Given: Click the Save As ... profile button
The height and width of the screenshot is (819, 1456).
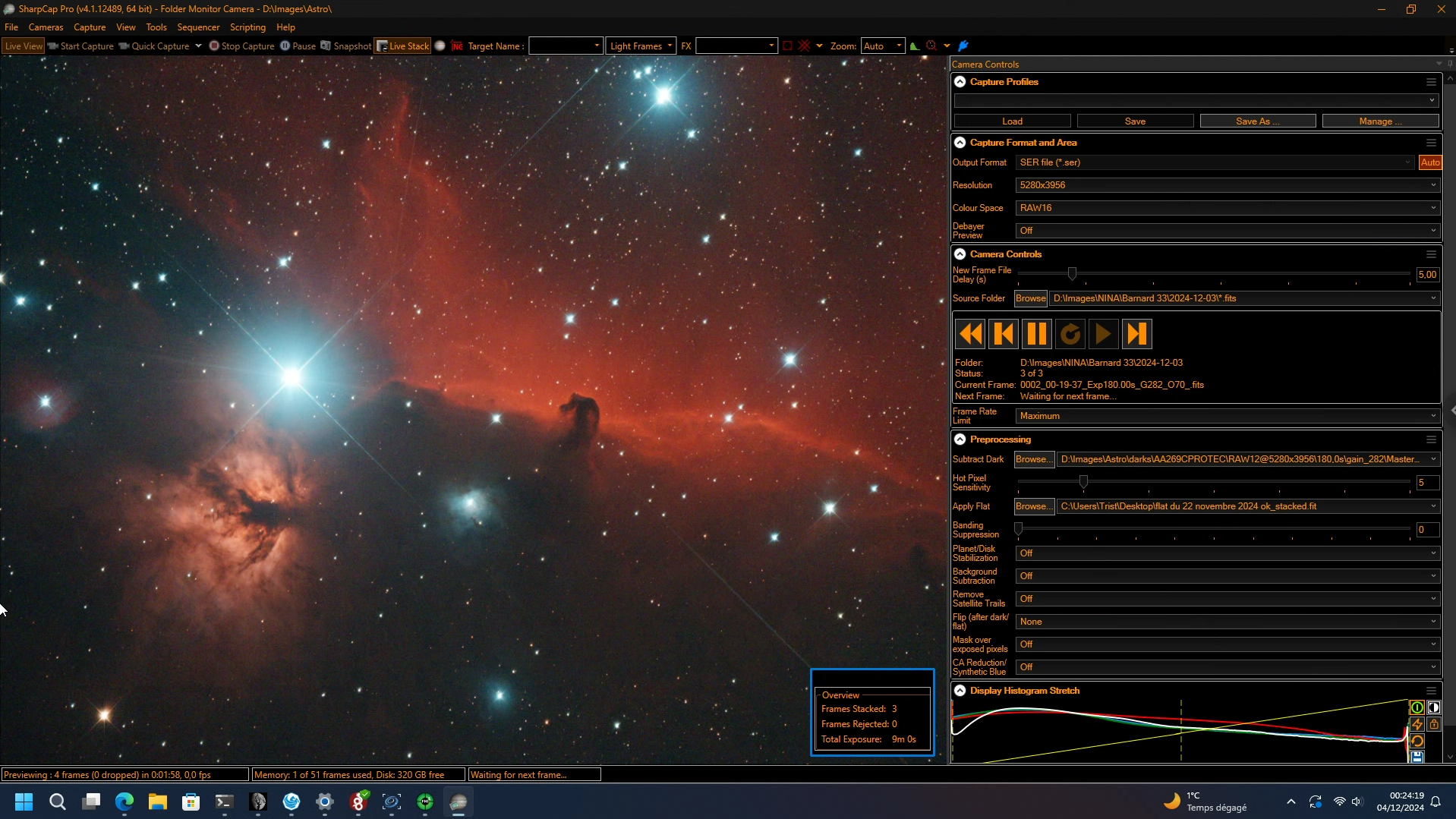Looking at the screenshot, I should click(x=1258, y=121).
